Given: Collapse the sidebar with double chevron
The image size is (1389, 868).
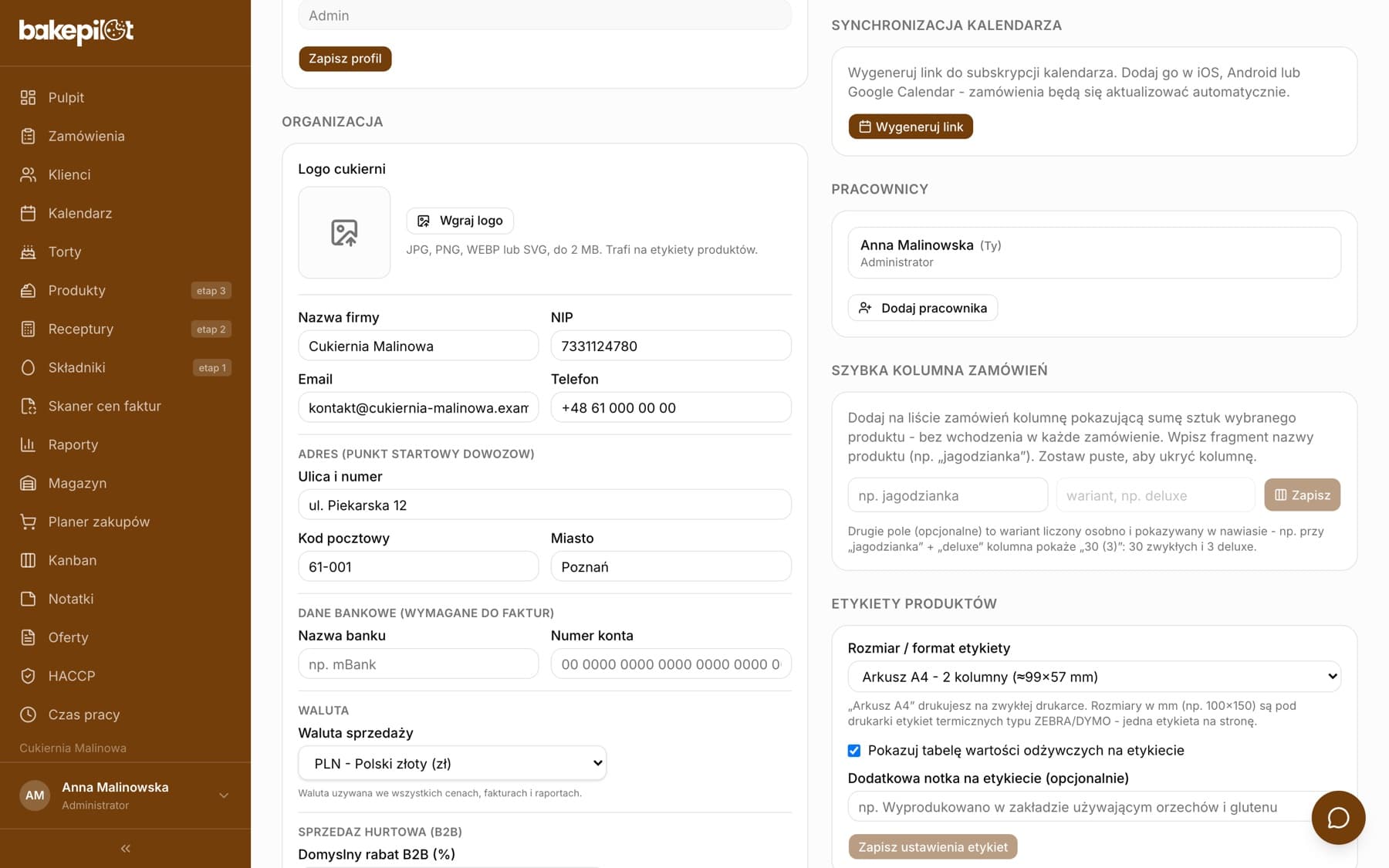Looking at the screenshot, I should click(x=125, y=849).
